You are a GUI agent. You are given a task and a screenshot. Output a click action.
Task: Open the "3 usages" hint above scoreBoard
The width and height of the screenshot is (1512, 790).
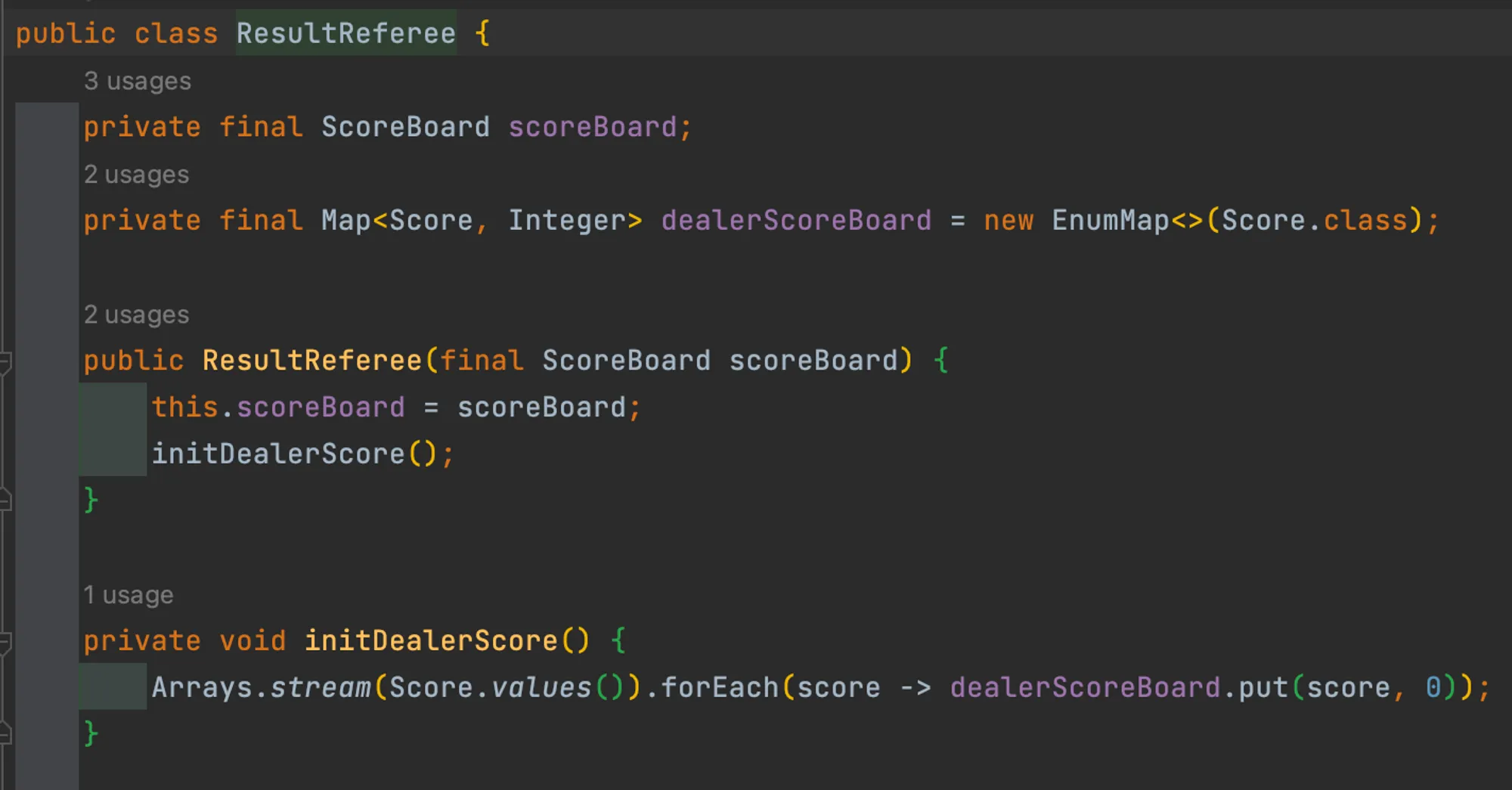click(x=137, y=81)
